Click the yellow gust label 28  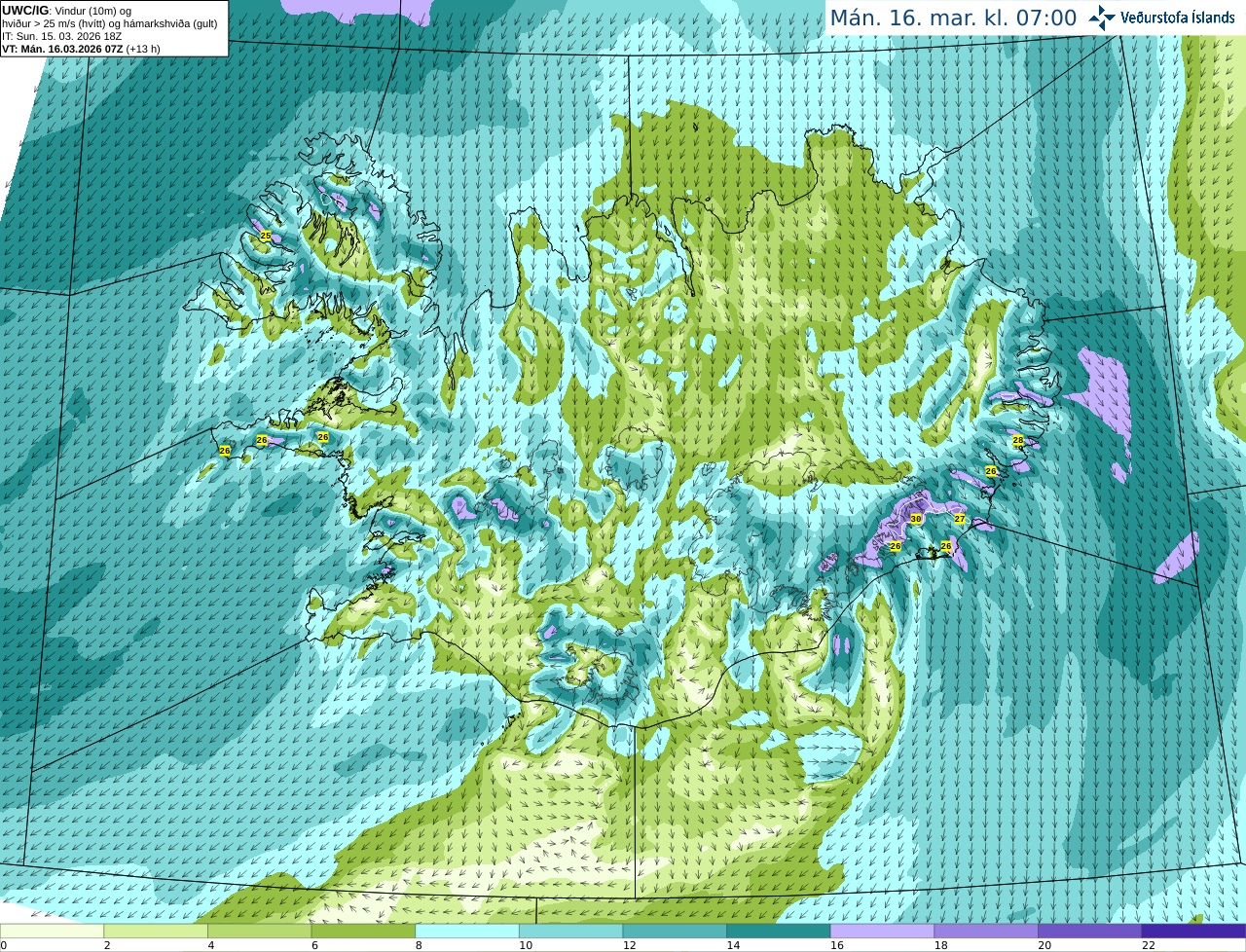click(x=1018, y=440)
